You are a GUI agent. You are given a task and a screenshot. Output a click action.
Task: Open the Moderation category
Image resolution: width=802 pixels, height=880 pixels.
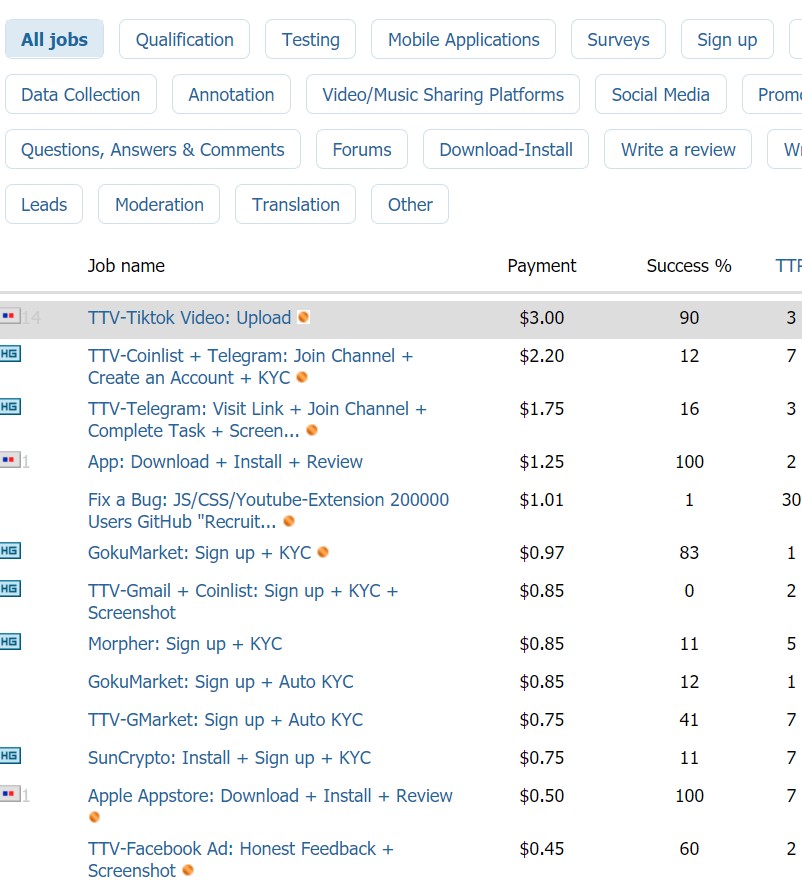[x=159, y=205]
